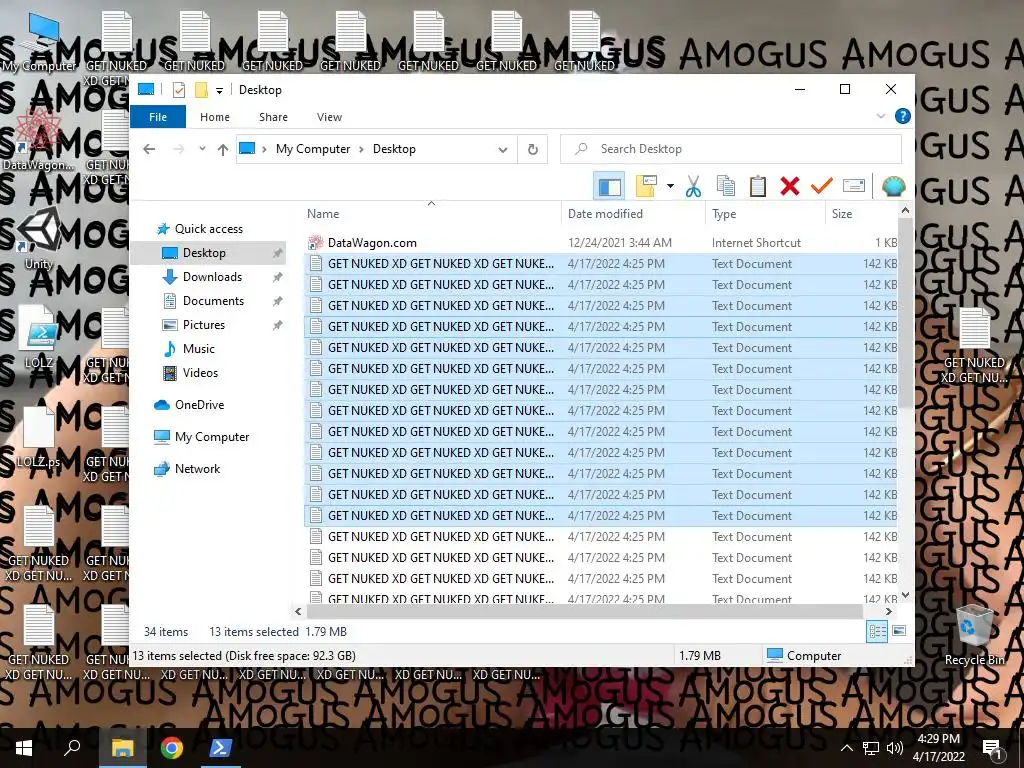The image size is (1024, 768).
Task: Go back with the Back arrow
Action: (149, 149)
